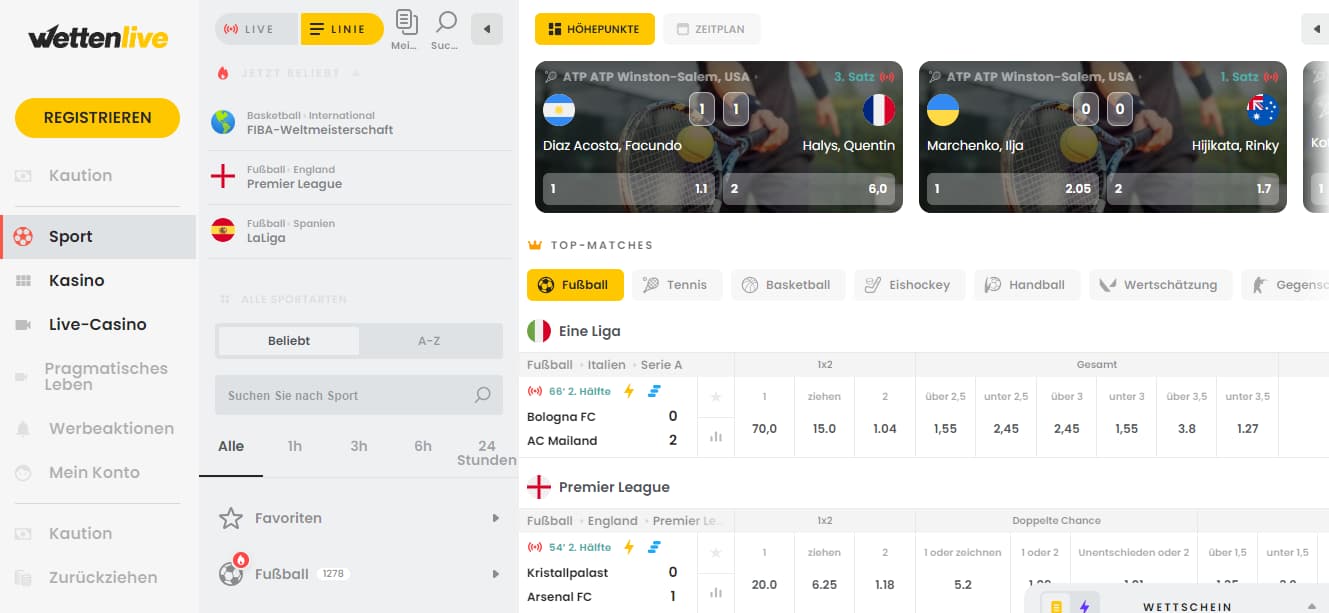Image resolution: width=1329 pixels, height=613 pixels.
Task: Open statistics chart icon for Arsenal match
Action: tap(715, 592)
